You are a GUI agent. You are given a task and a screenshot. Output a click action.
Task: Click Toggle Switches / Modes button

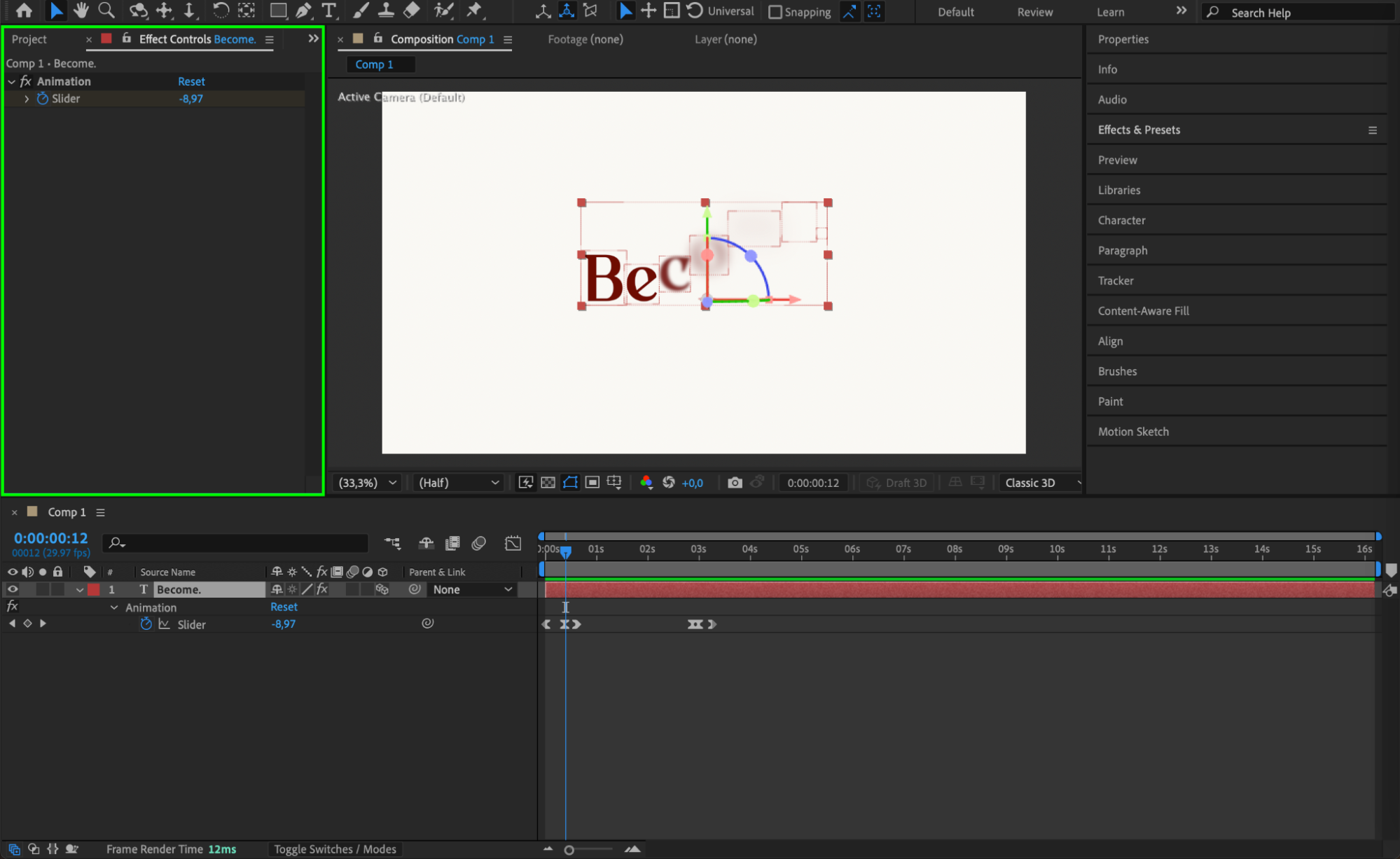335,849
